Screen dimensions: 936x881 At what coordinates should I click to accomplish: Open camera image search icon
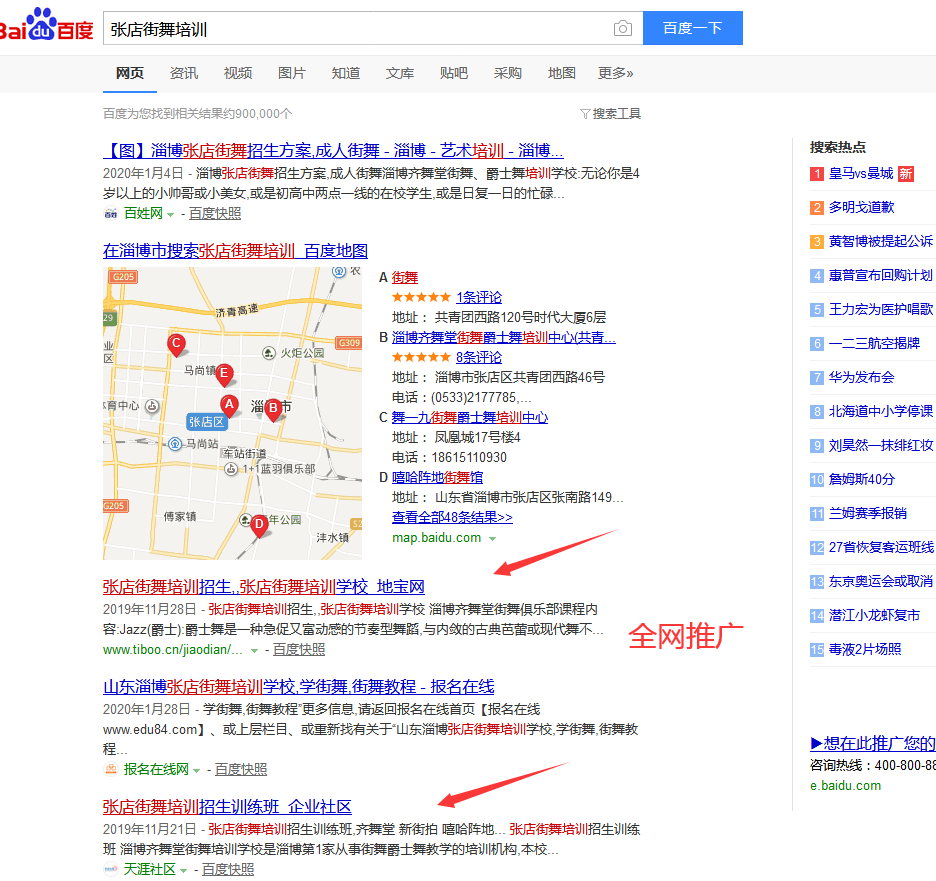pos(623,28)
